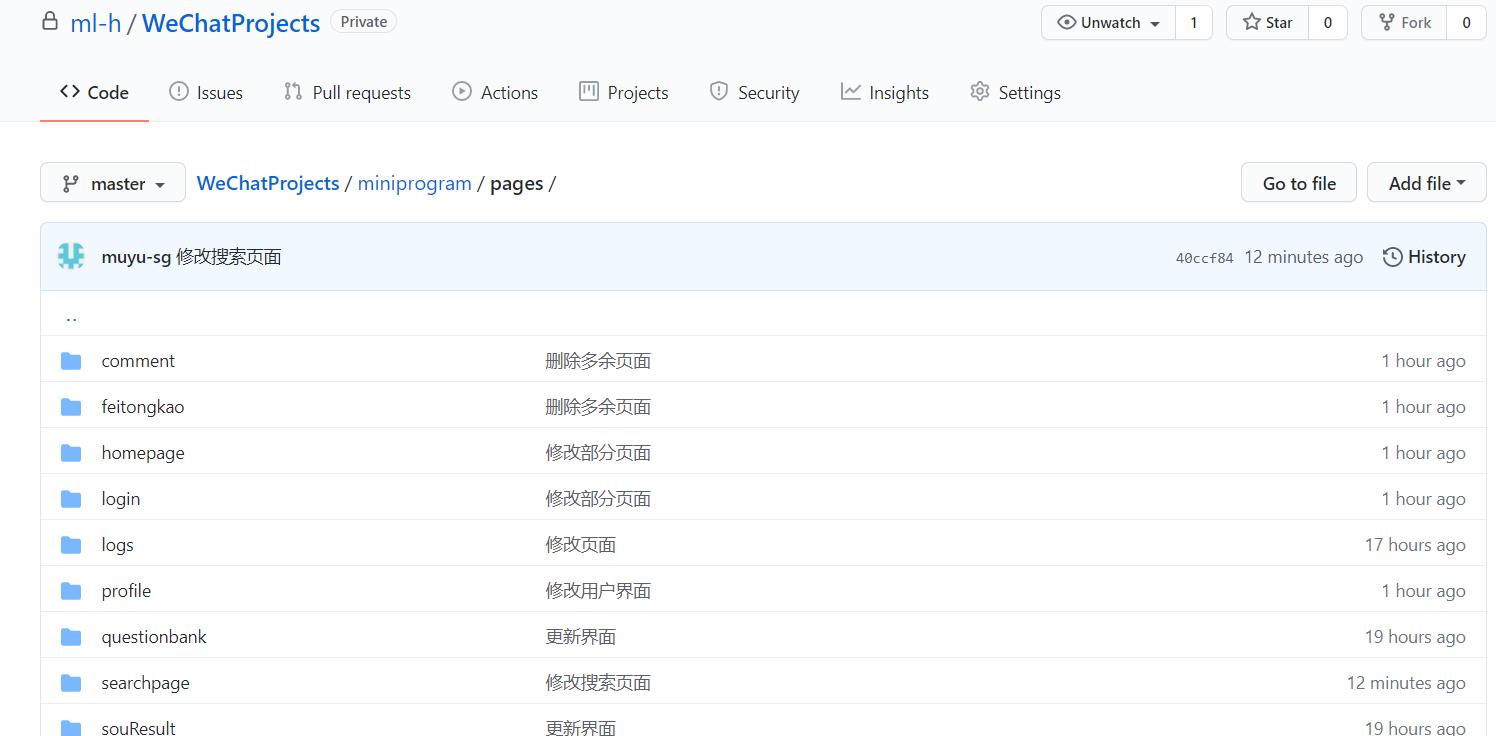The width and height of the screenshot is (1496, 736).
Task: Click the searchpage folder icon
Action: pos(71,683)
